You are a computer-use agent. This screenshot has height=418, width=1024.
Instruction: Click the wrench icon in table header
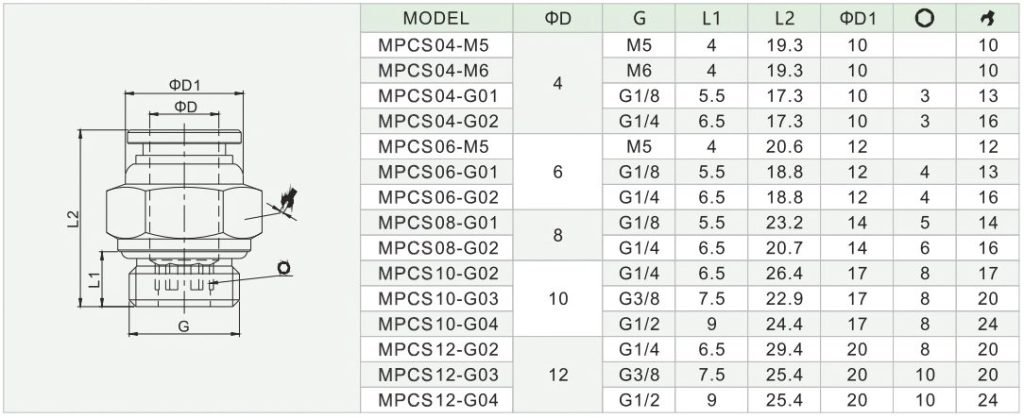tap(989, 20)
